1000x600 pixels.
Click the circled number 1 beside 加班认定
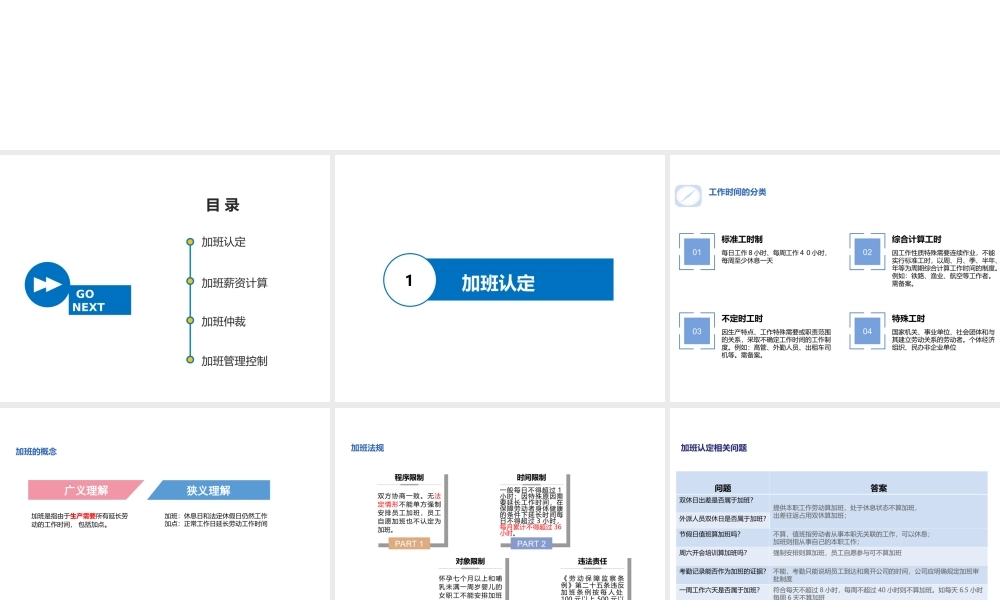(409, 281)
